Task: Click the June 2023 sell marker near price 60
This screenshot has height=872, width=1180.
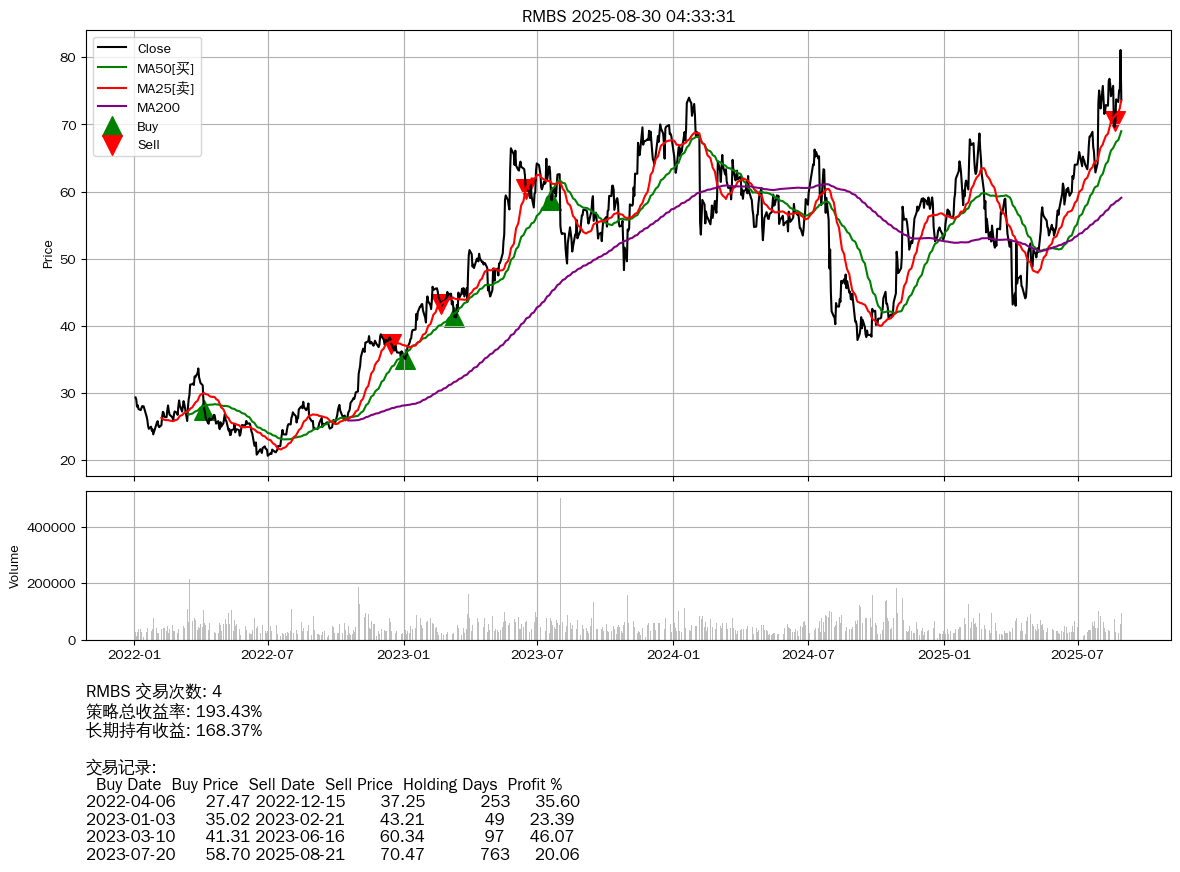Action: pyautogui.click(x=526, y=187)
